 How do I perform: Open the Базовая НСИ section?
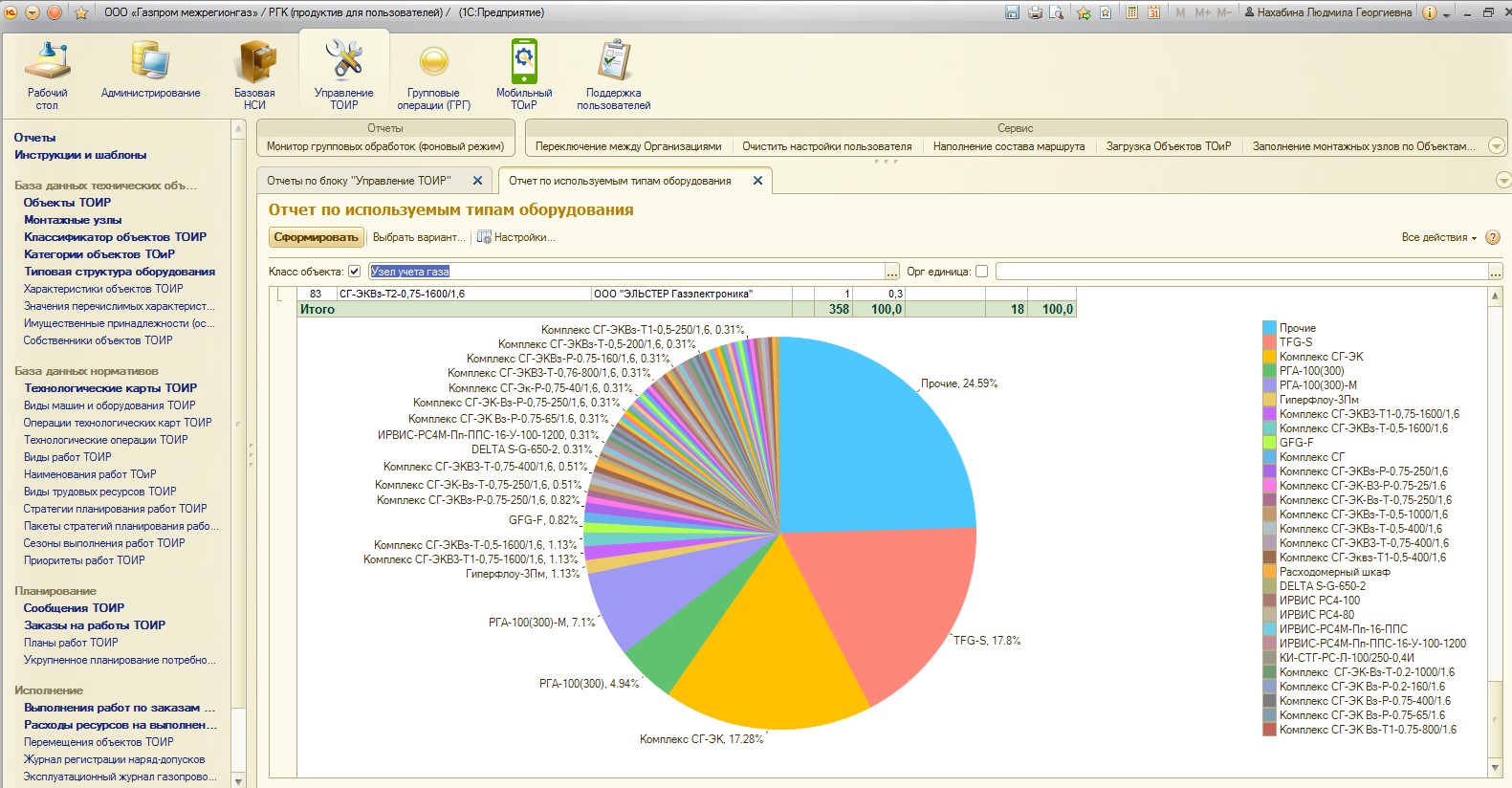tap(254, 77)
